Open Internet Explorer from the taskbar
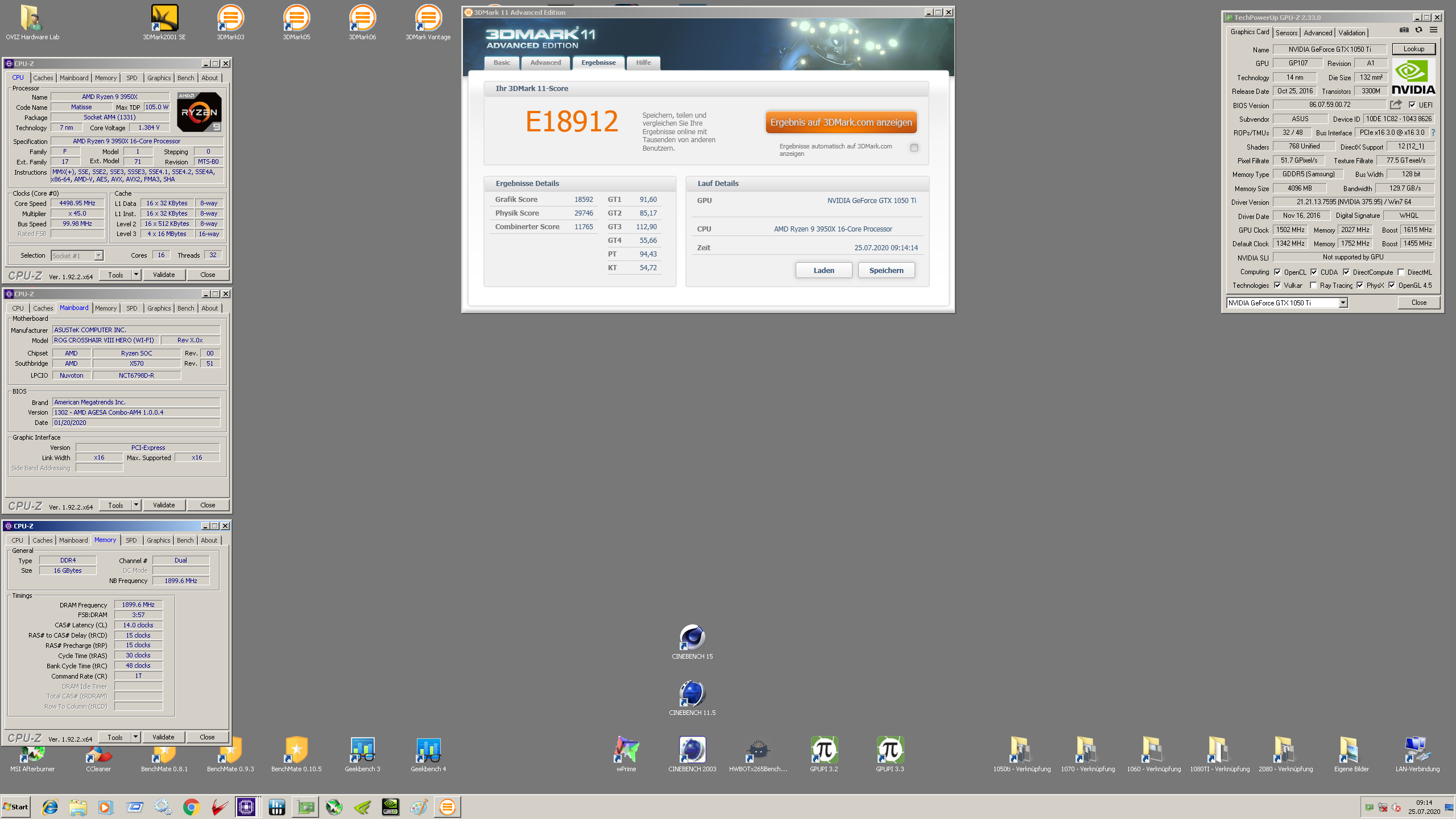1456x819 pixels. (x=50, y=807)
